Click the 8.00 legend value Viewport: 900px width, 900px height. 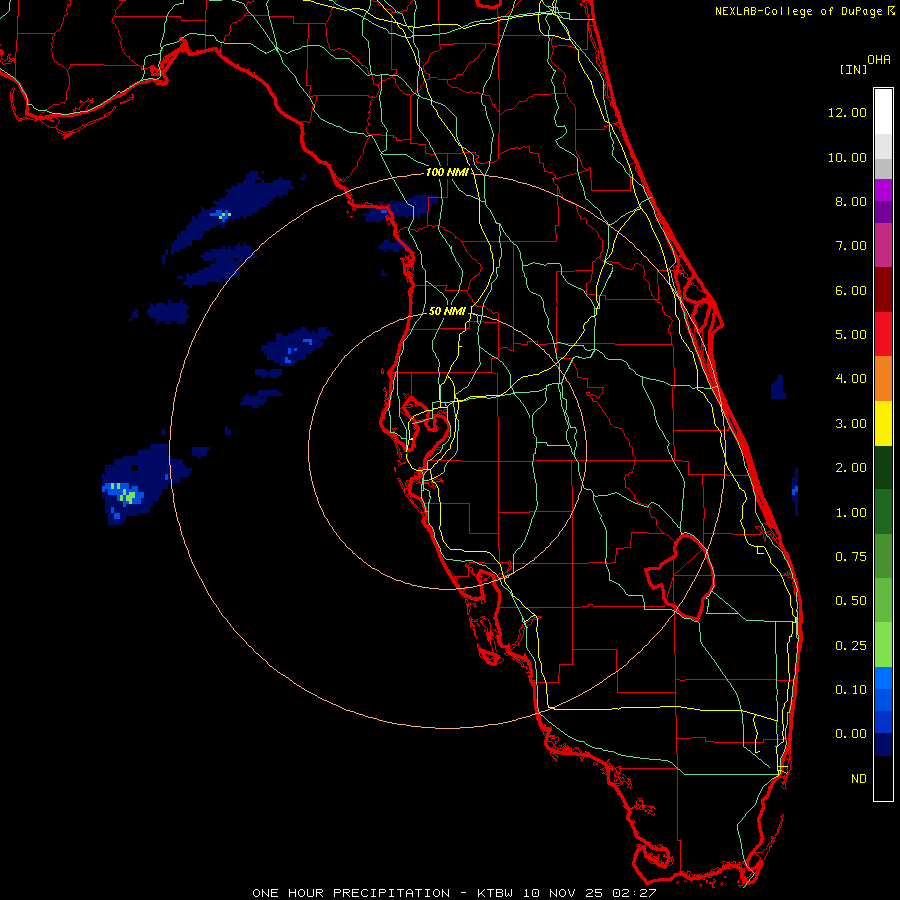click(x=851, y=201)
